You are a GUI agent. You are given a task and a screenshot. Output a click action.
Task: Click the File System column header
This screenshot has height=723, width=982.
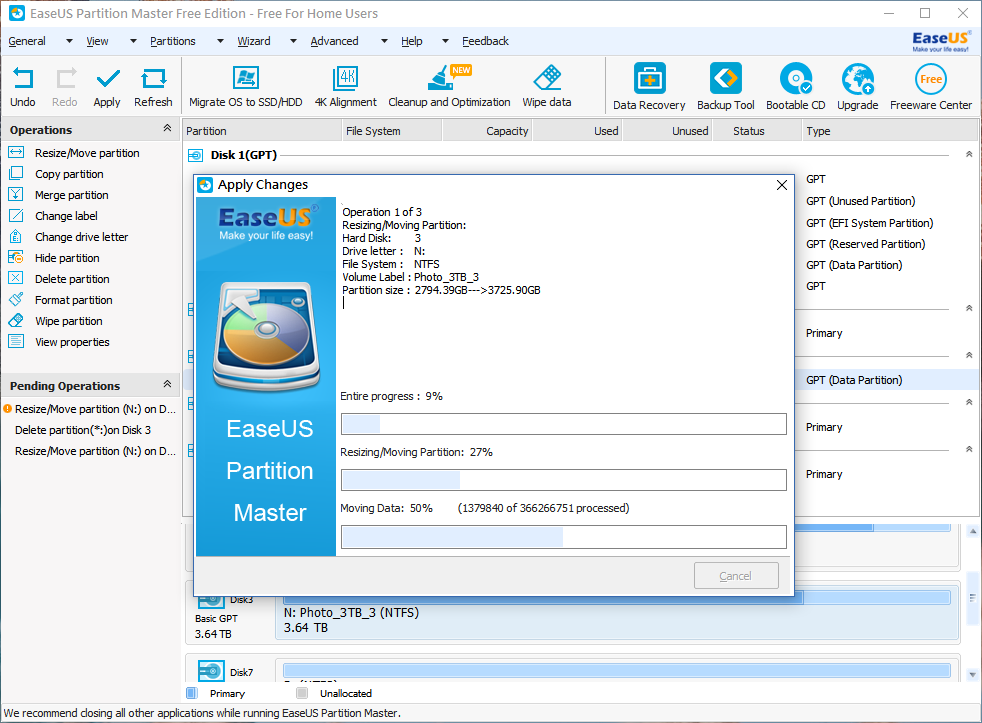point(392,131)
